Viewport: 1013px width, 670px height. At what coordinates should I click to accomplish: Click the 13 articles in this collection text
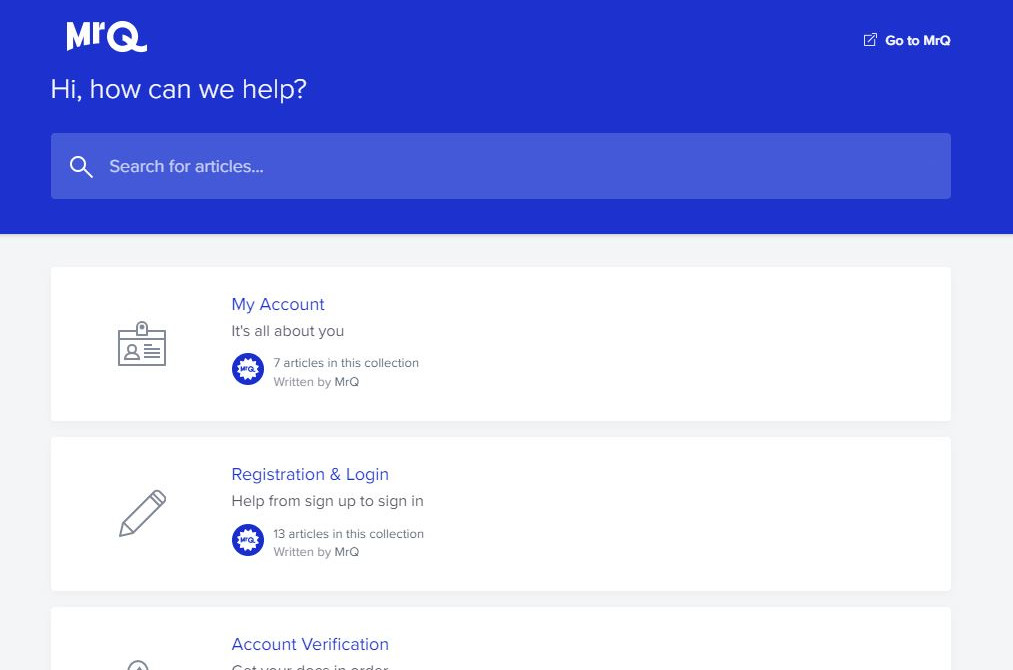[349, 534]
